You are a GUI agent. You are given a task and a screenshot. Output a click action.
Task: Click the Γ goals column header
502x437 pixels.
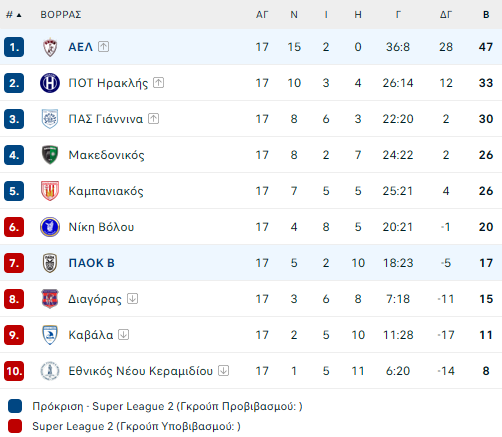click(398, 15)
